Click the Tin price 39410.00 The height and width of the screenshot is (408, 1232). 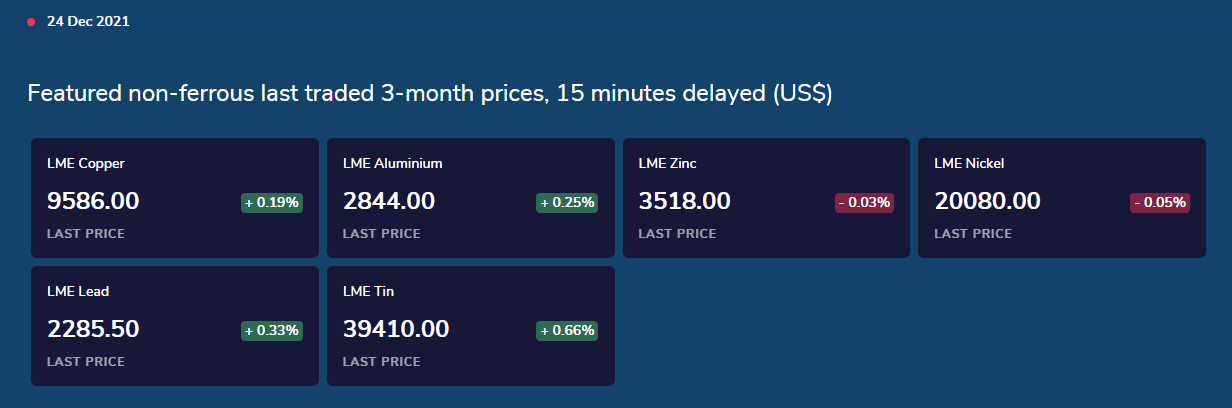click(x=396, y=329)
